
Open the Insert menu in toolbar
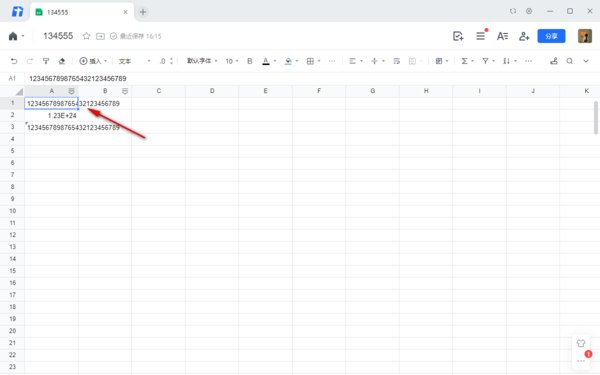(93, 61)
